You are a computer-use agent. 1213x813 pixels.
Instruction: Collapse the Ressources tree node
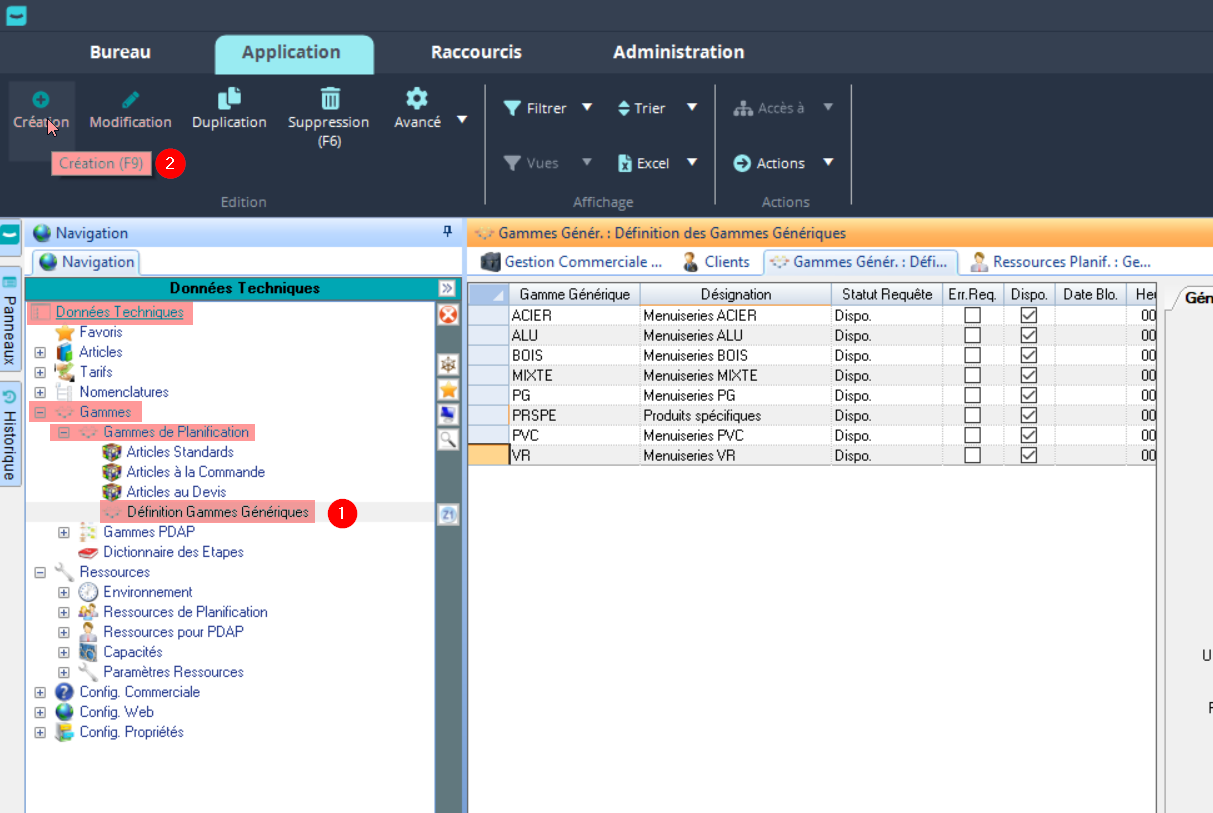[x=40, y=572]
